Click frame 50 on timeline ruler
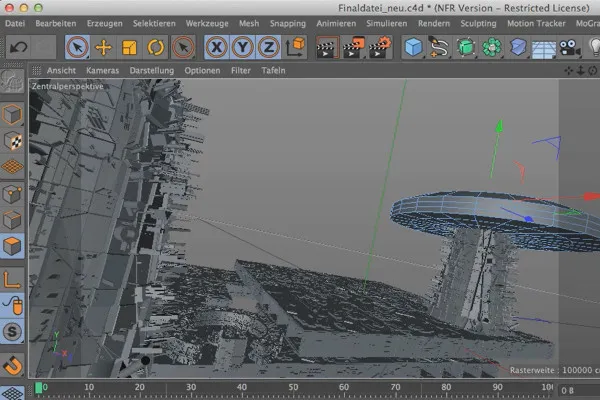 [x=293, y=387]
